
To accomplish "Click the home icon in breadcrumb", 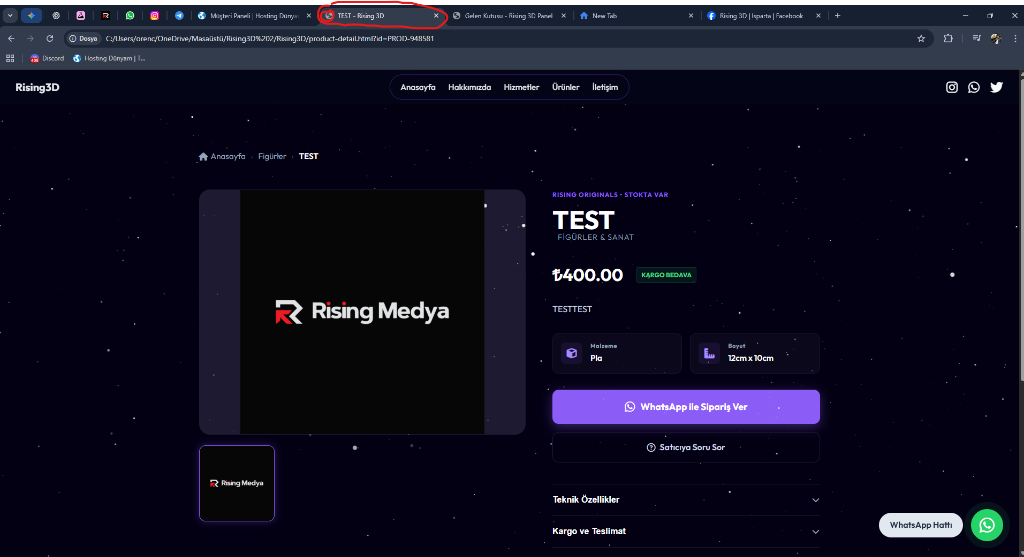I will (204, 156).
